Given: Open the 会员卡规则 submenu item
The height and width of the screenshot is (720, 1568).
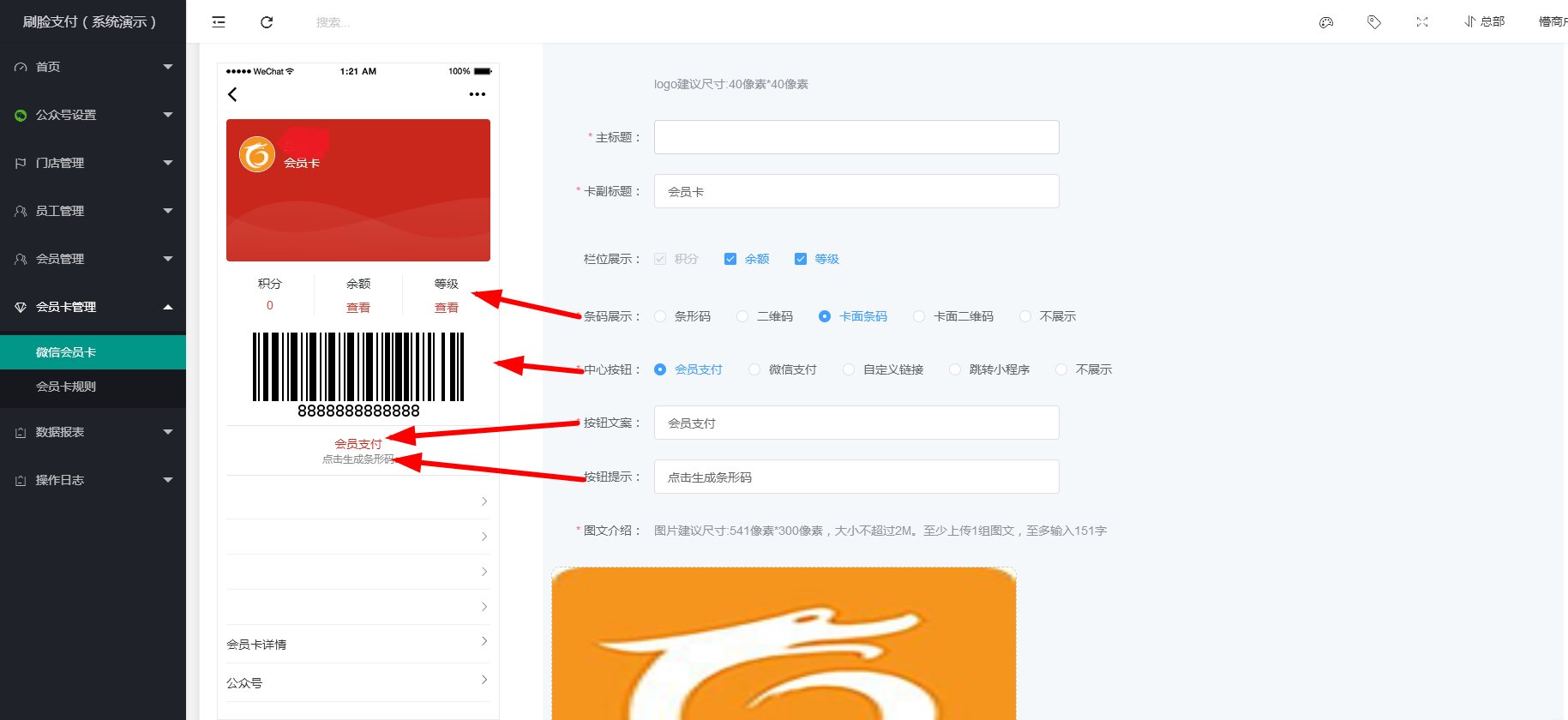Looking at the screenshot, I should click(x=93, y=387).
